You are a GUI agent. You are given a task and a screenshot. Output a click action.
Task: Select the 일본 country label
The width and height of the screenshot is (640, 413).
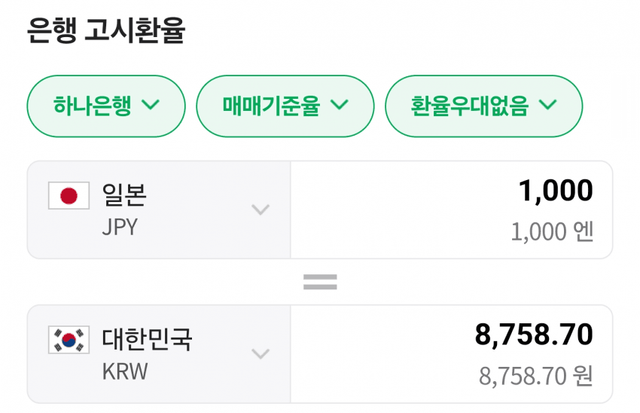124,194
